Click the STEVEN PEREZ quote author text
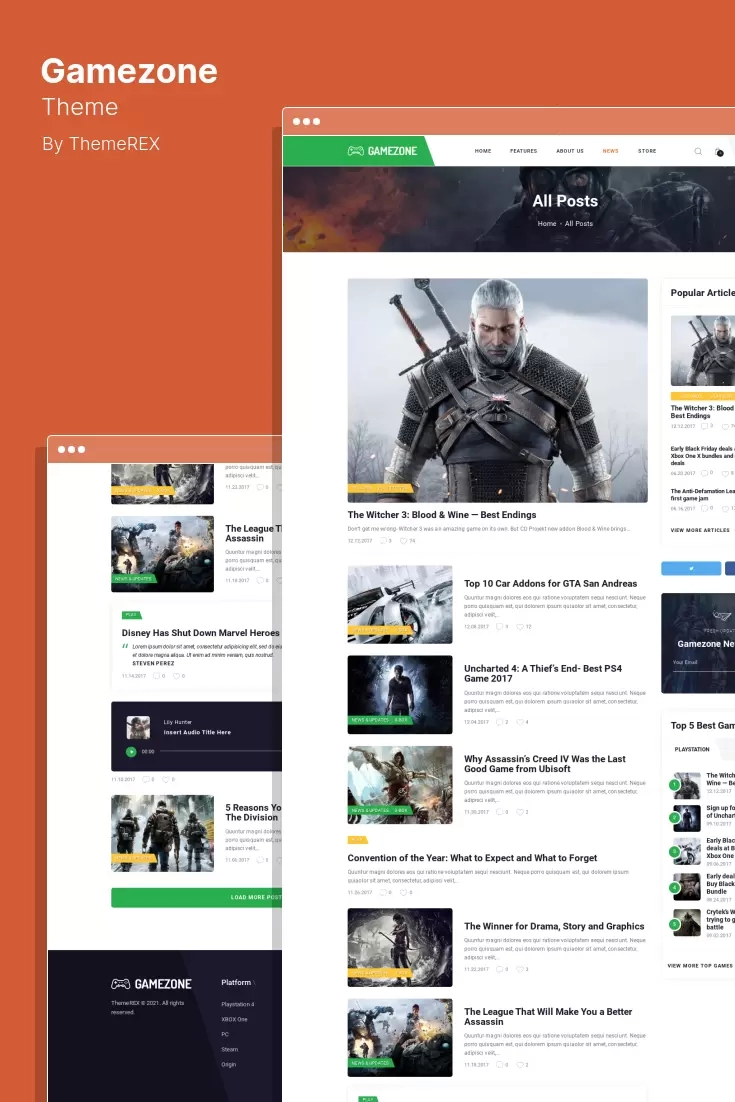This screenshot has height=1102, width=735. click(153, 663)
